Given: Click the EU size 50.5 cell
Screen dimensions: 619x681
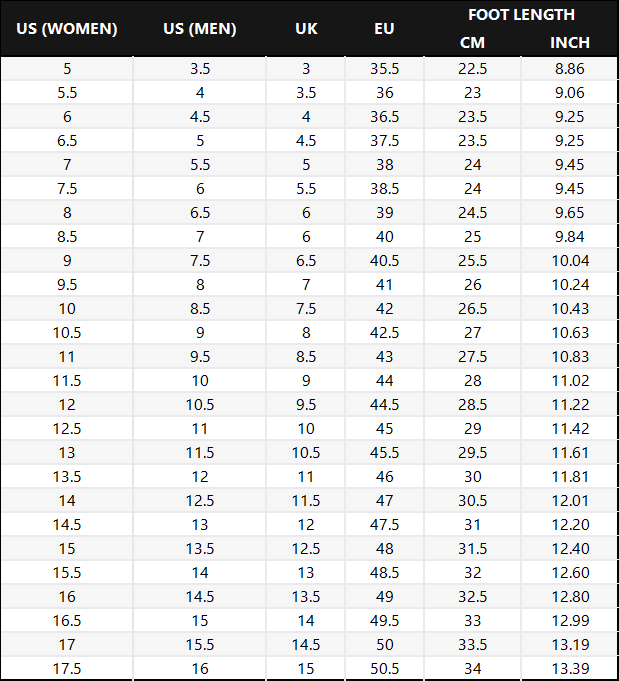Looking at the screenshot, I should 384,669.
